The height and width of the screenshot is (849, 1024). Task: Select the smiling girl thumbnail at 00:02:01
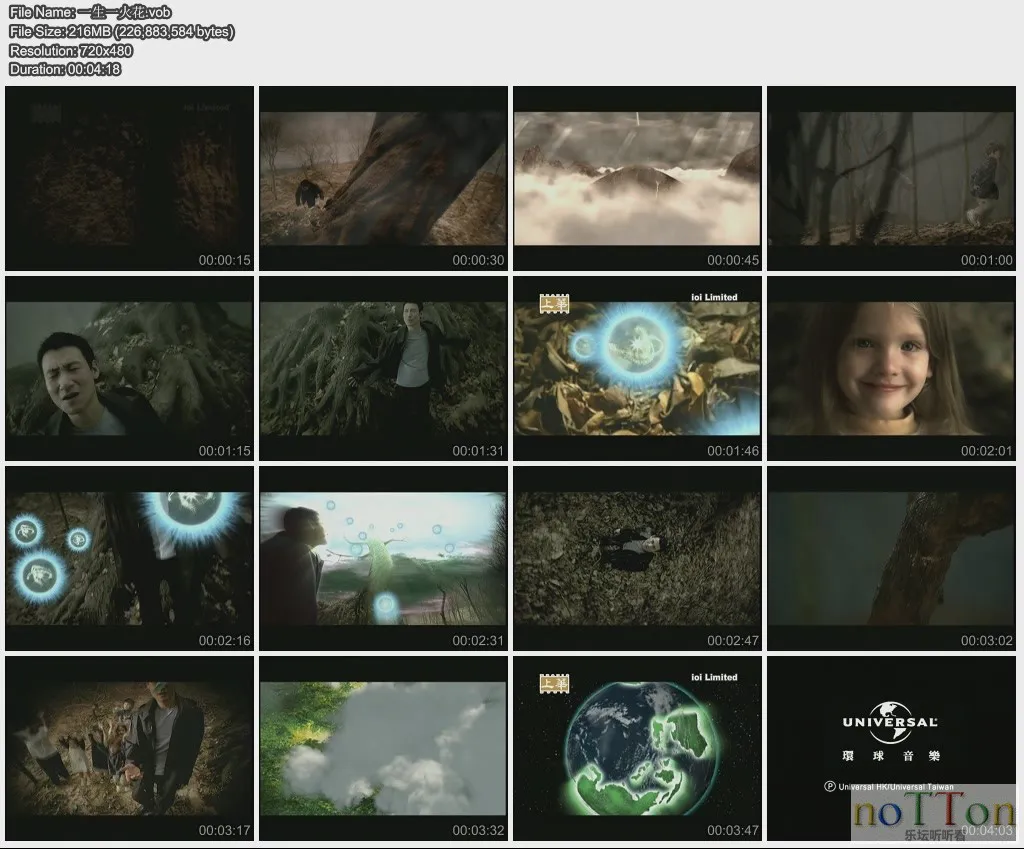pyautogui.click(x=891, y=368)
